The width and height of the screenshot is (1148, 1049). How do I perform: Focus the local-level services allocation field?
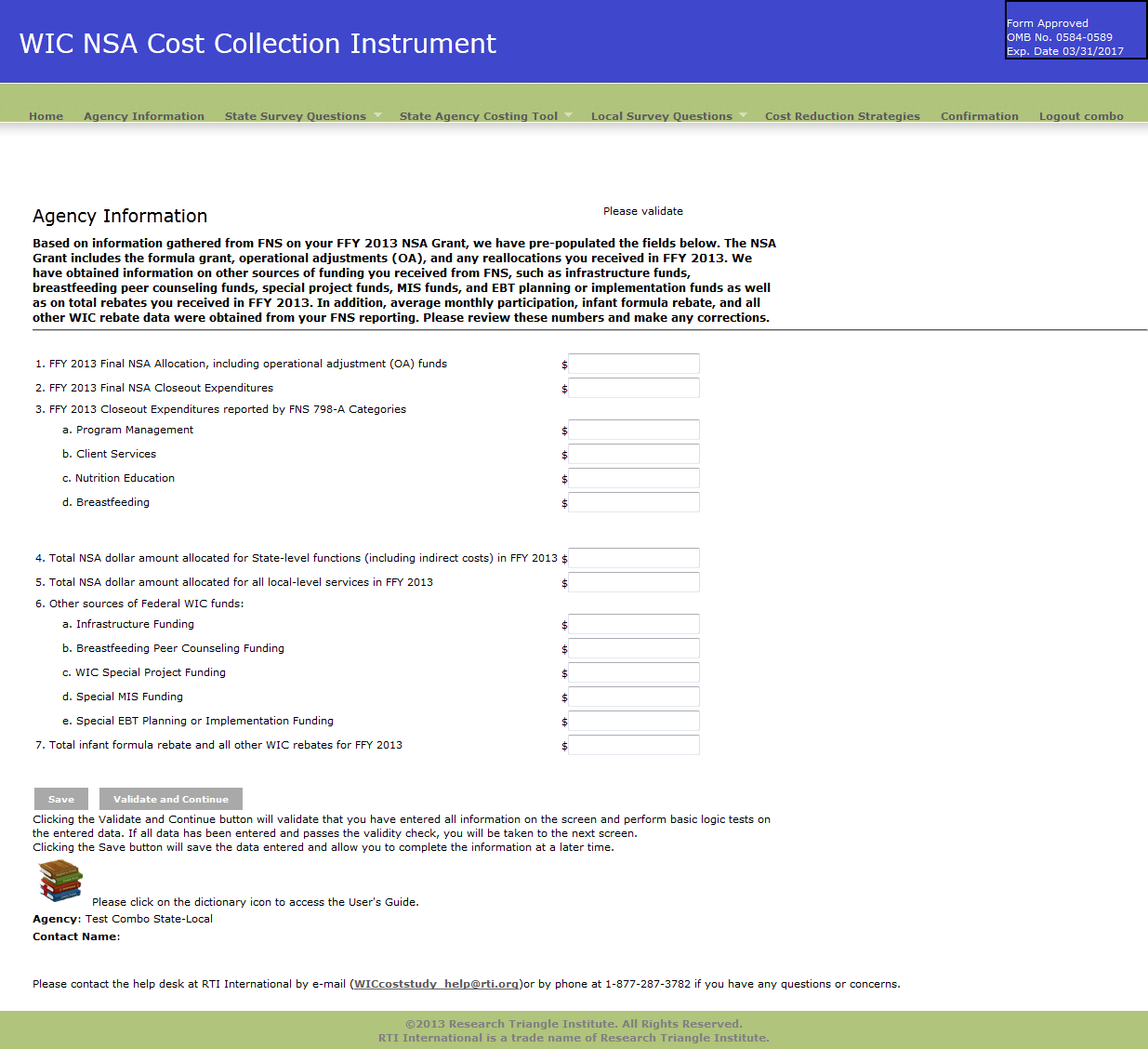(x=634, y=582)
